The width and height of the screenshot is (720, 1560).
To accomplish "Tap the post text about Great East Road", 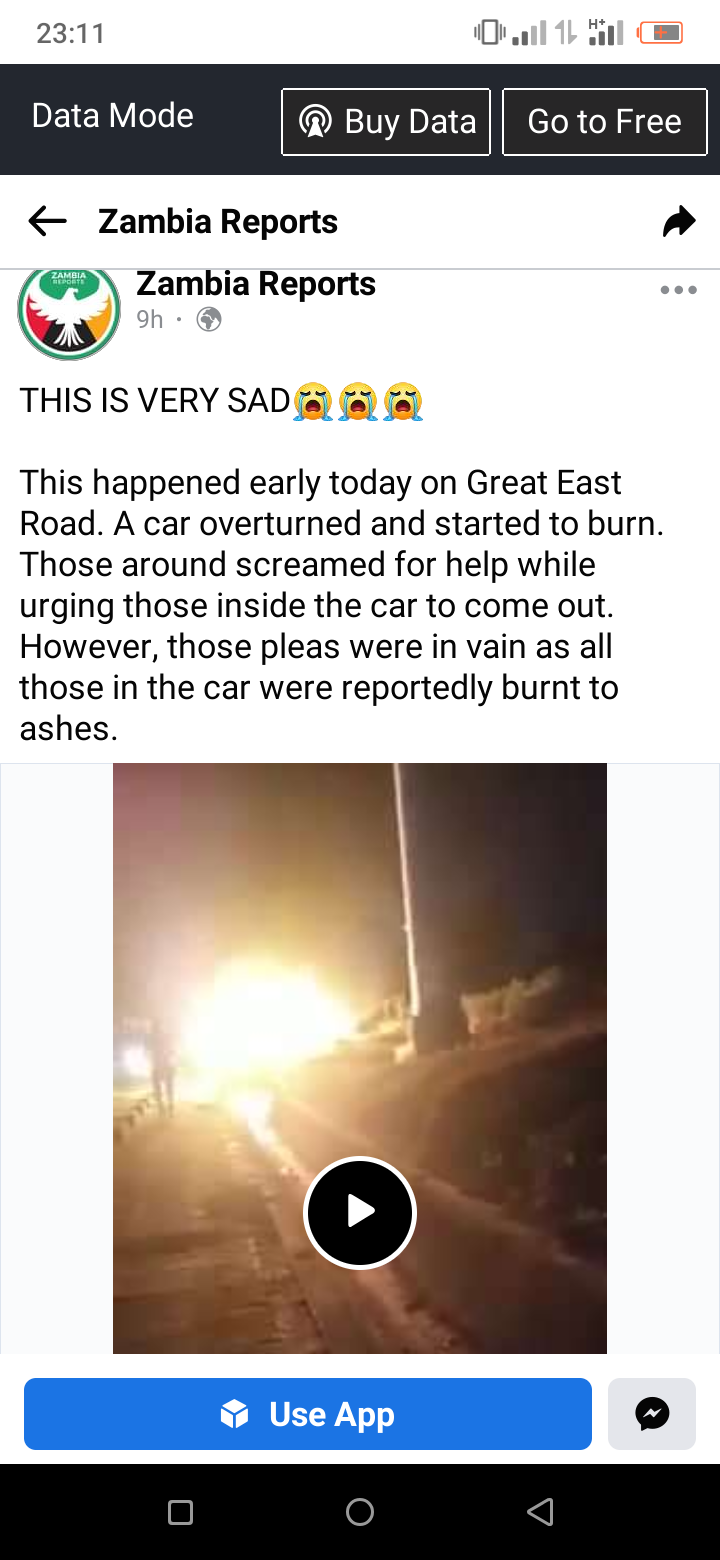I will coord(342,605).
